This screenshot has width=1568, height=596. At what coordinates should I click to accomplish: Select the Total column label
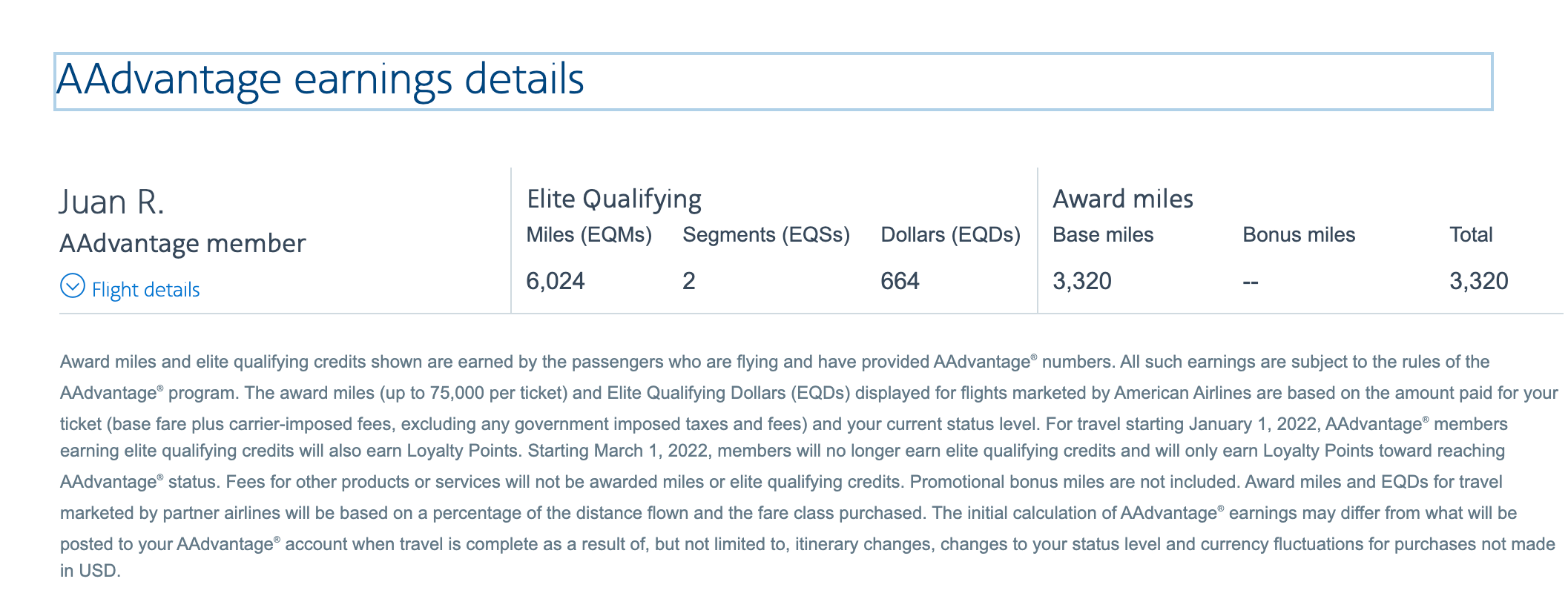tap(1470, 235)
